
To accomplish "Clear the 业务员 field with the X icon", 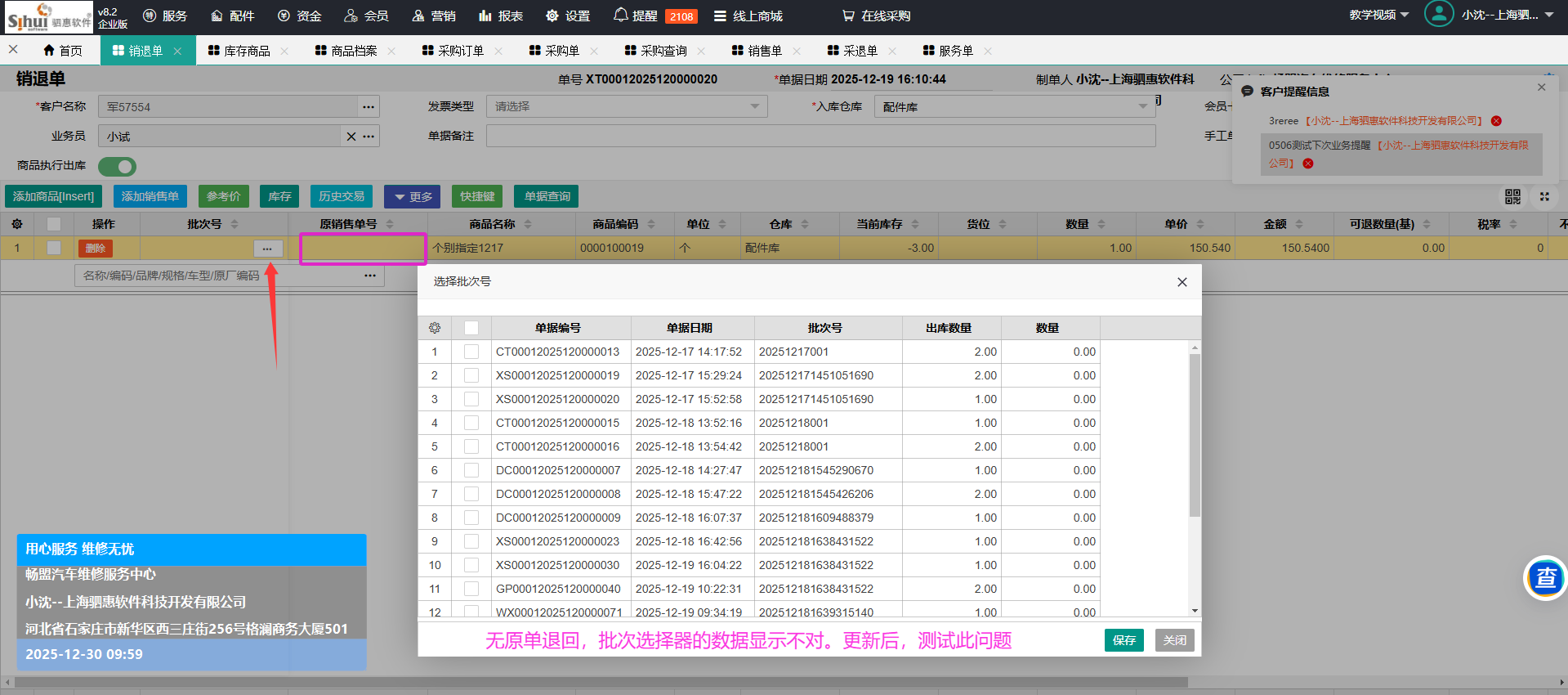I will click(x=351, y=137).
